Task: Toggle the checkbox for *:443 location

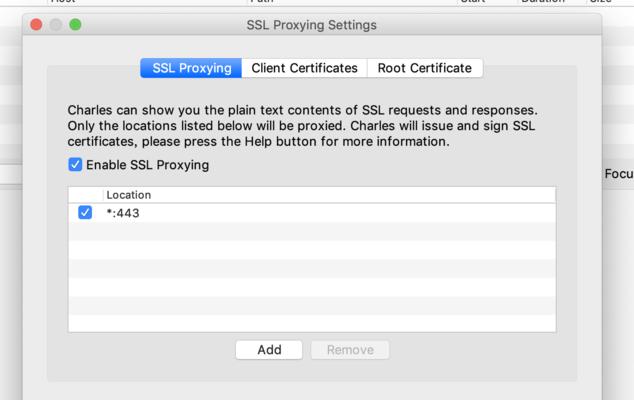Action: coord(85,212)
